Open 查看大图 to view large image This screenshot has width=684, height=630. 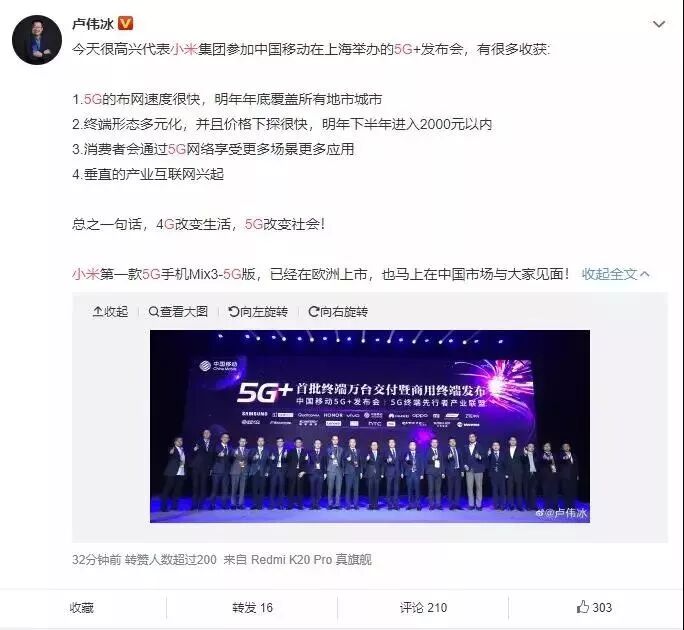click(x=178, y=312)
